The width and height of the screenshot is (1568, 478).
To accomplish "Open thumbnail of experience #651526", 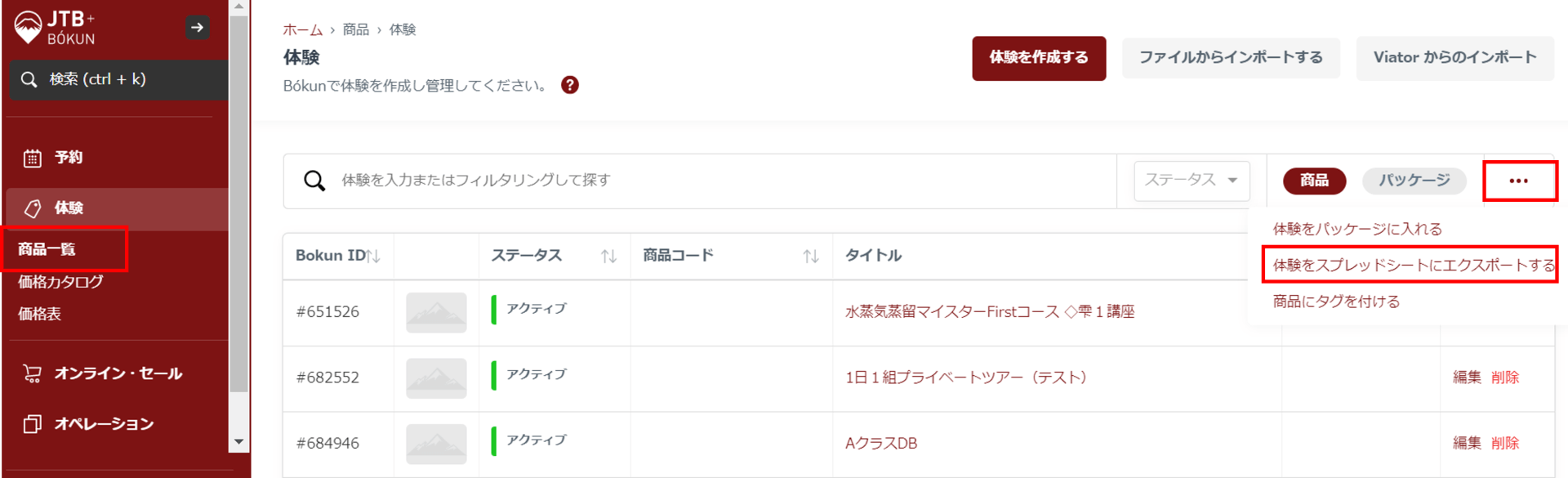I will click(x=436, y=312).
